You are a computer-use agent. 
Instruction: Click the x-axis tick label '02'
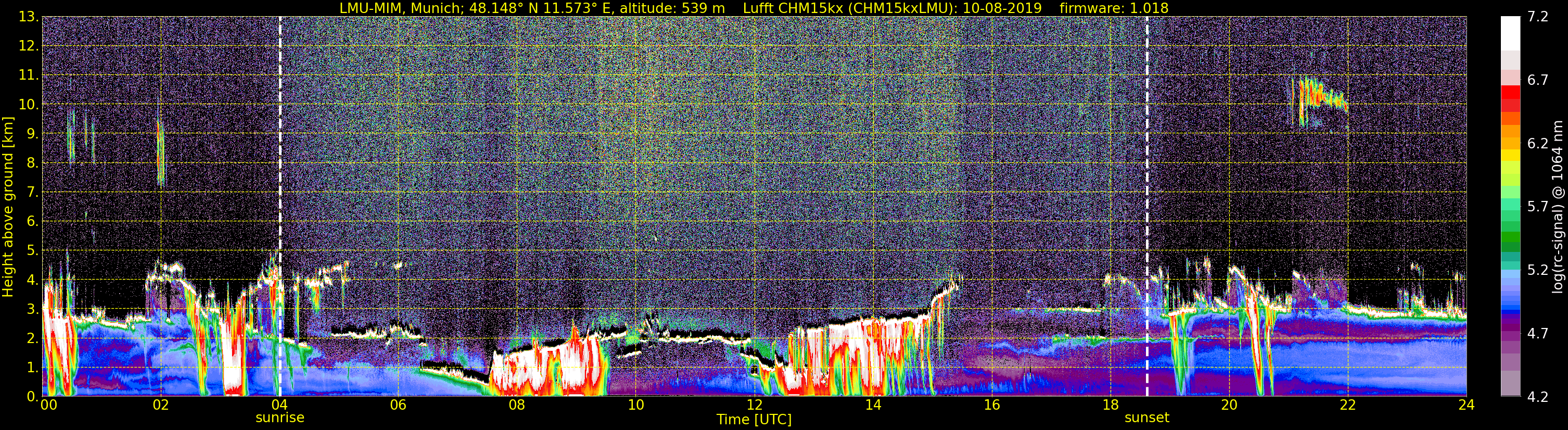click(160, 406)
